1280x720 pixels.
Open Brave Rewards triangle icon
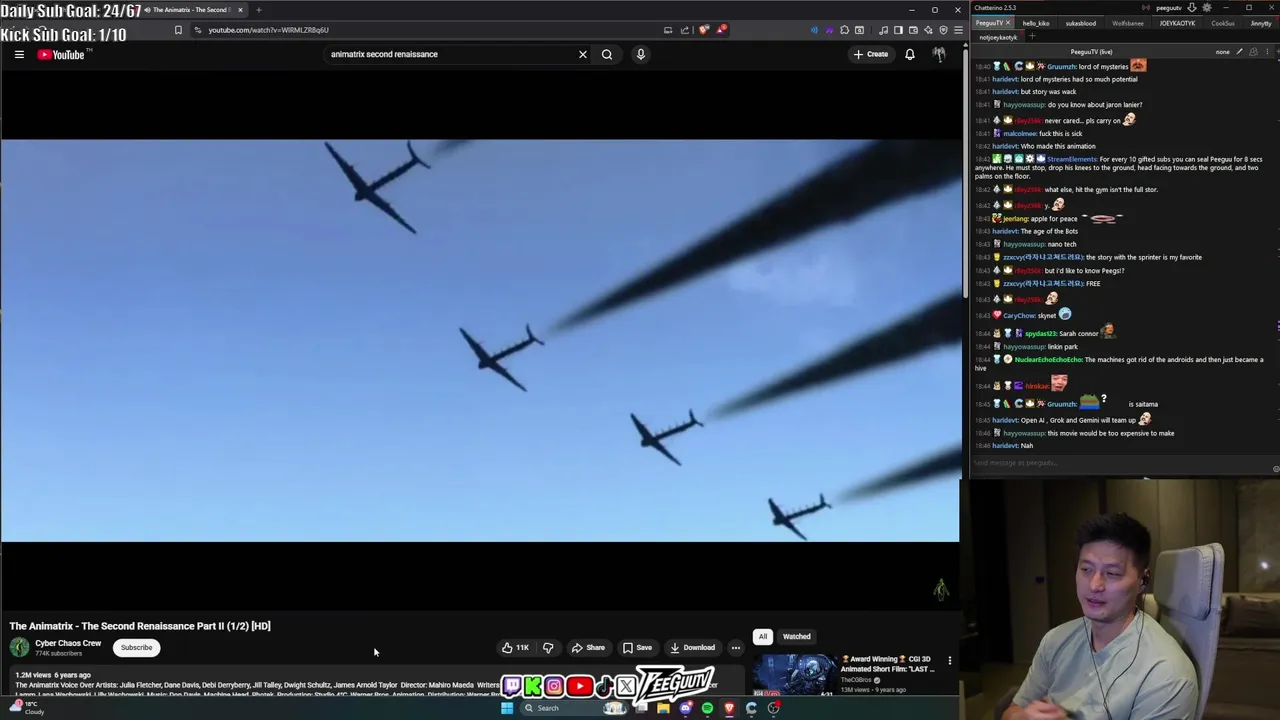(721, 30)
